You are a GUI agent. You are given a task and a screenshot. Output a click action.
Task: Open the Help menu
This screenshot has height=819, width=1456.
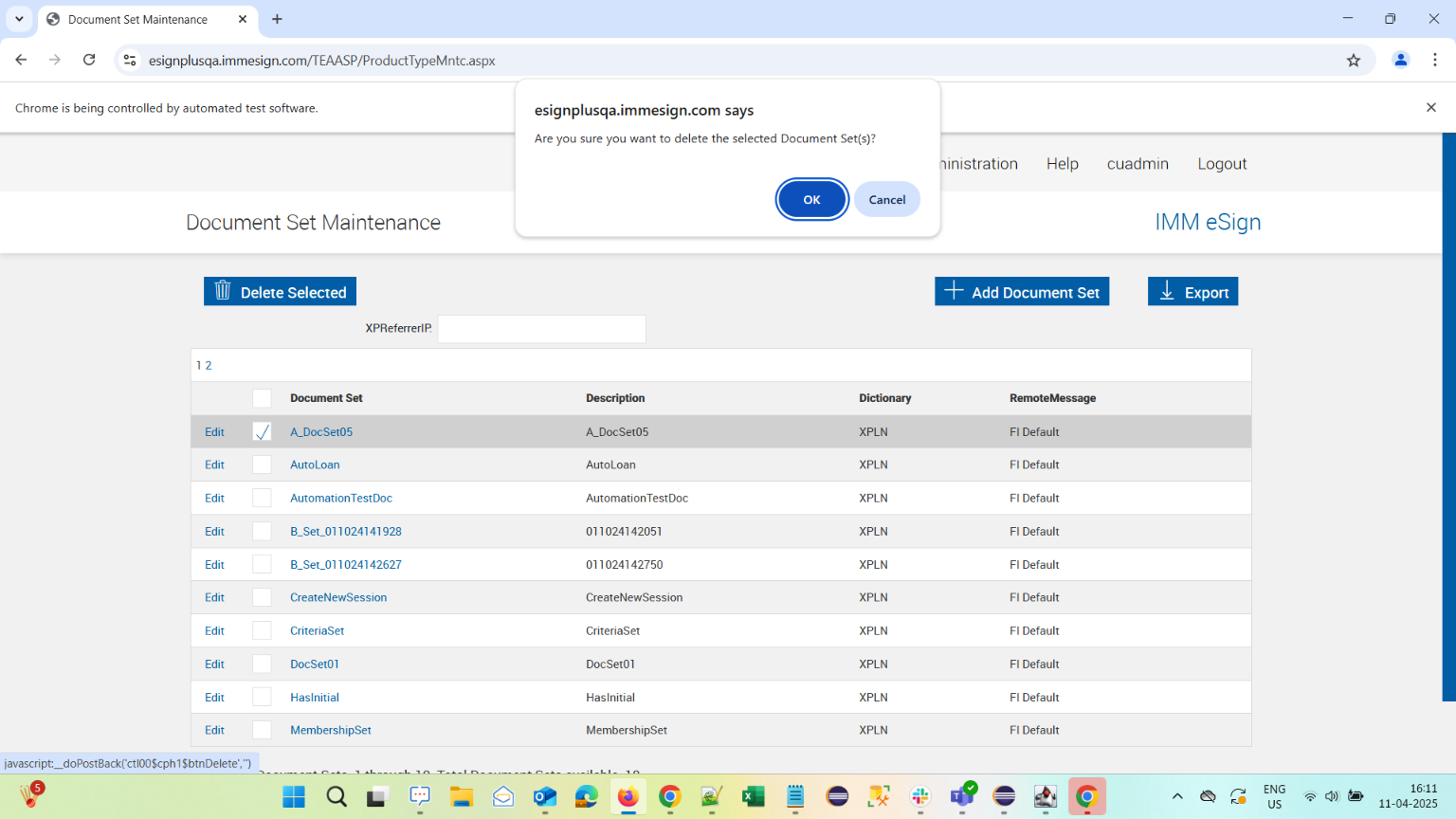[x=1063, y=164]
